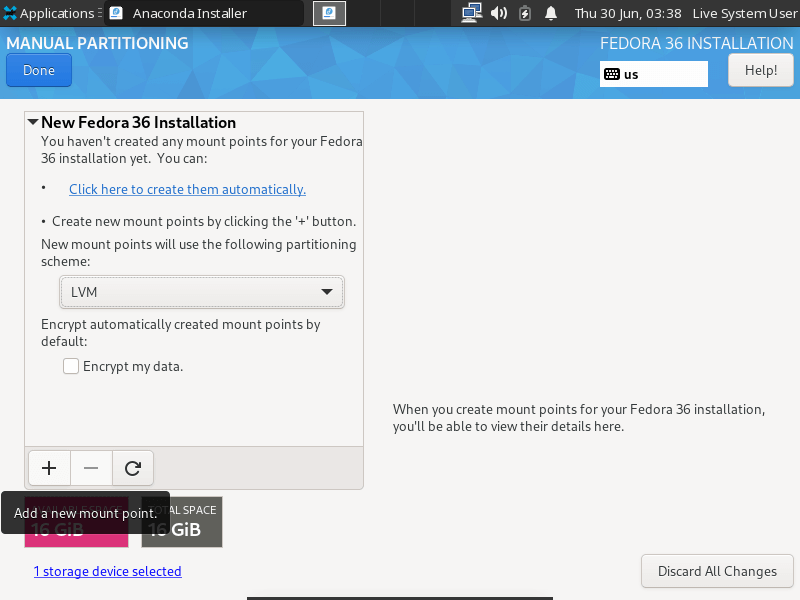Click the volume speaker icon
The height and width of the screenshot is (600, 800).
(x=499, y=14)
